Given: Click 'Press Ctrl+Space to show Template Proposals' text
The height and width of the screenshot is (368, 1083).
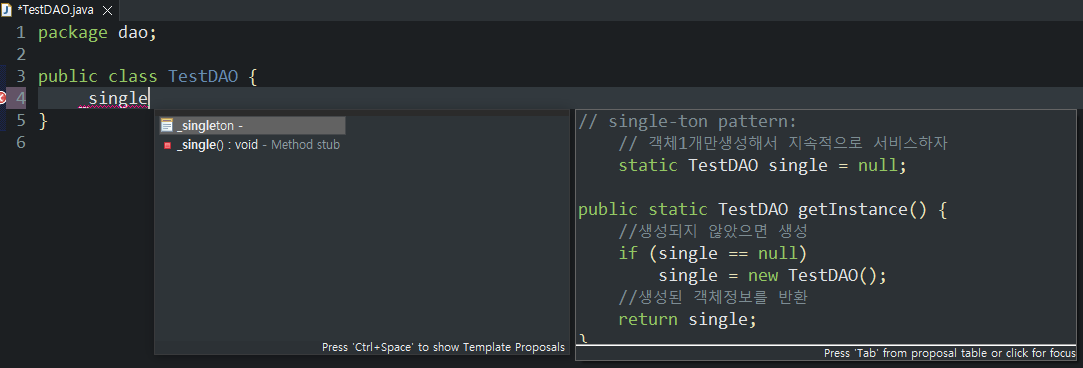Looking at the screenshot, I should 443,347.
